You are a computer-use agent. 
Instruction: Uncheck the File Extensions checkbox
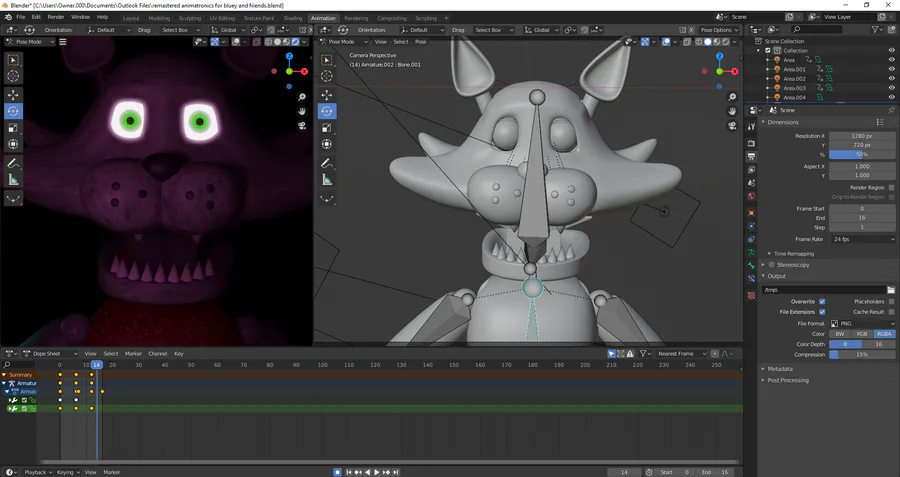(822, 312)
